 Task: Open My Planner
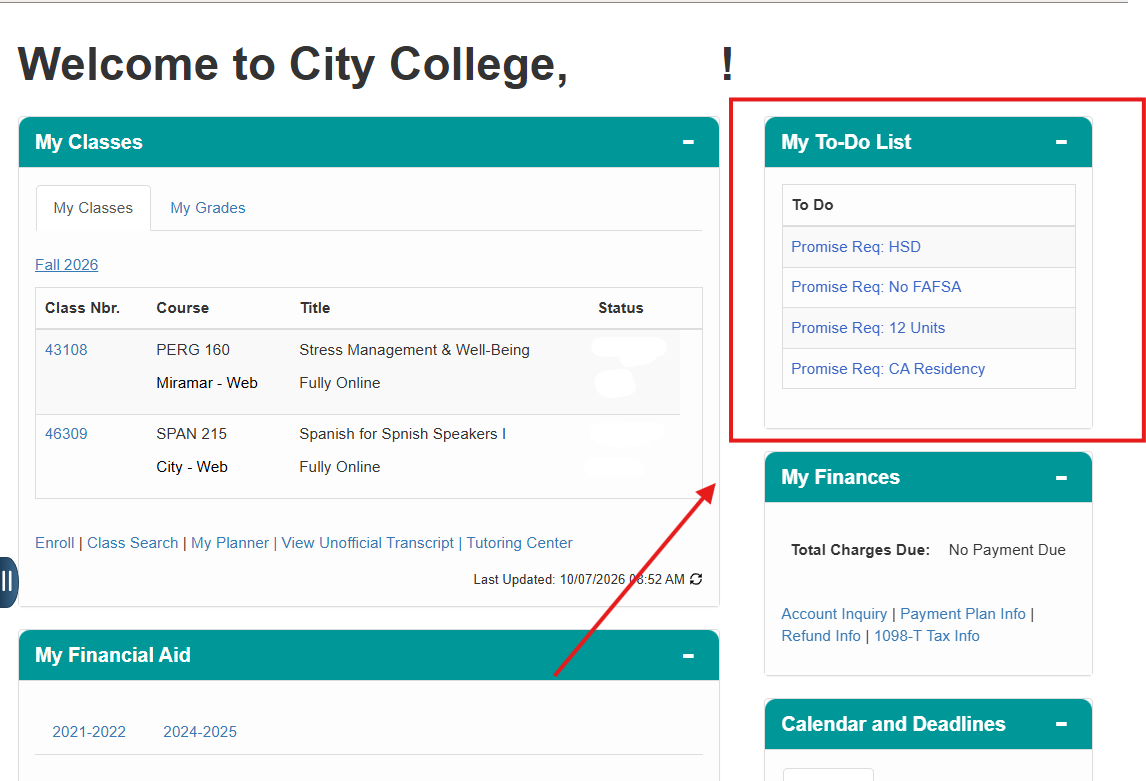pyautogui.click(x=229, y=543)
